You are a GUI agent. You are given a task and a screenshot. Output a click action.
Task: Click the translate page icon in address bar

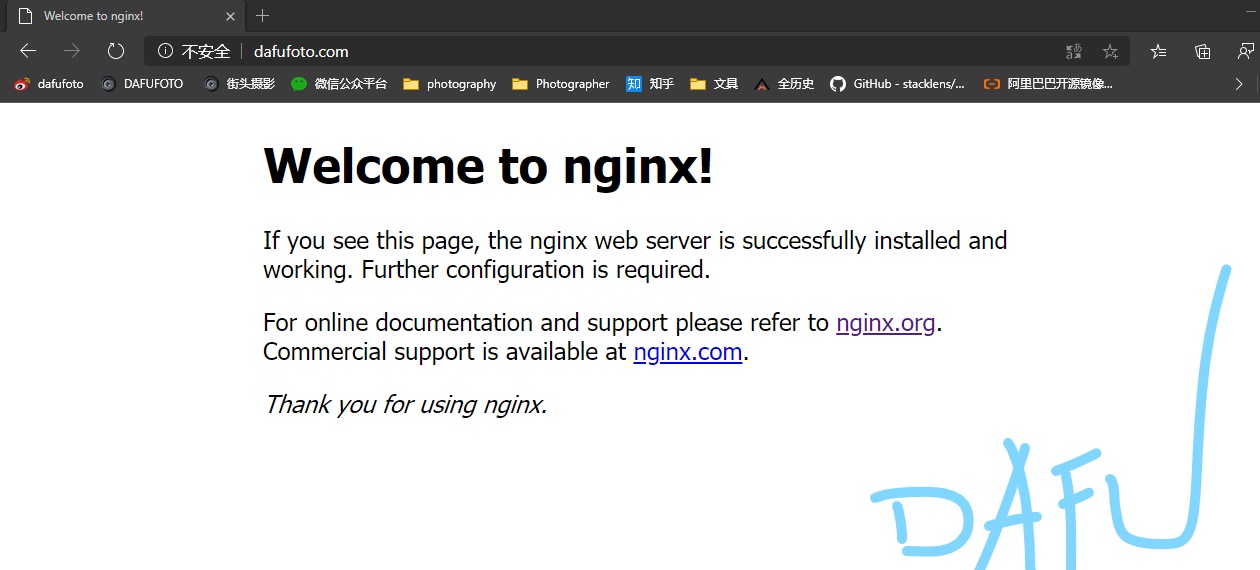[1074, 51]
